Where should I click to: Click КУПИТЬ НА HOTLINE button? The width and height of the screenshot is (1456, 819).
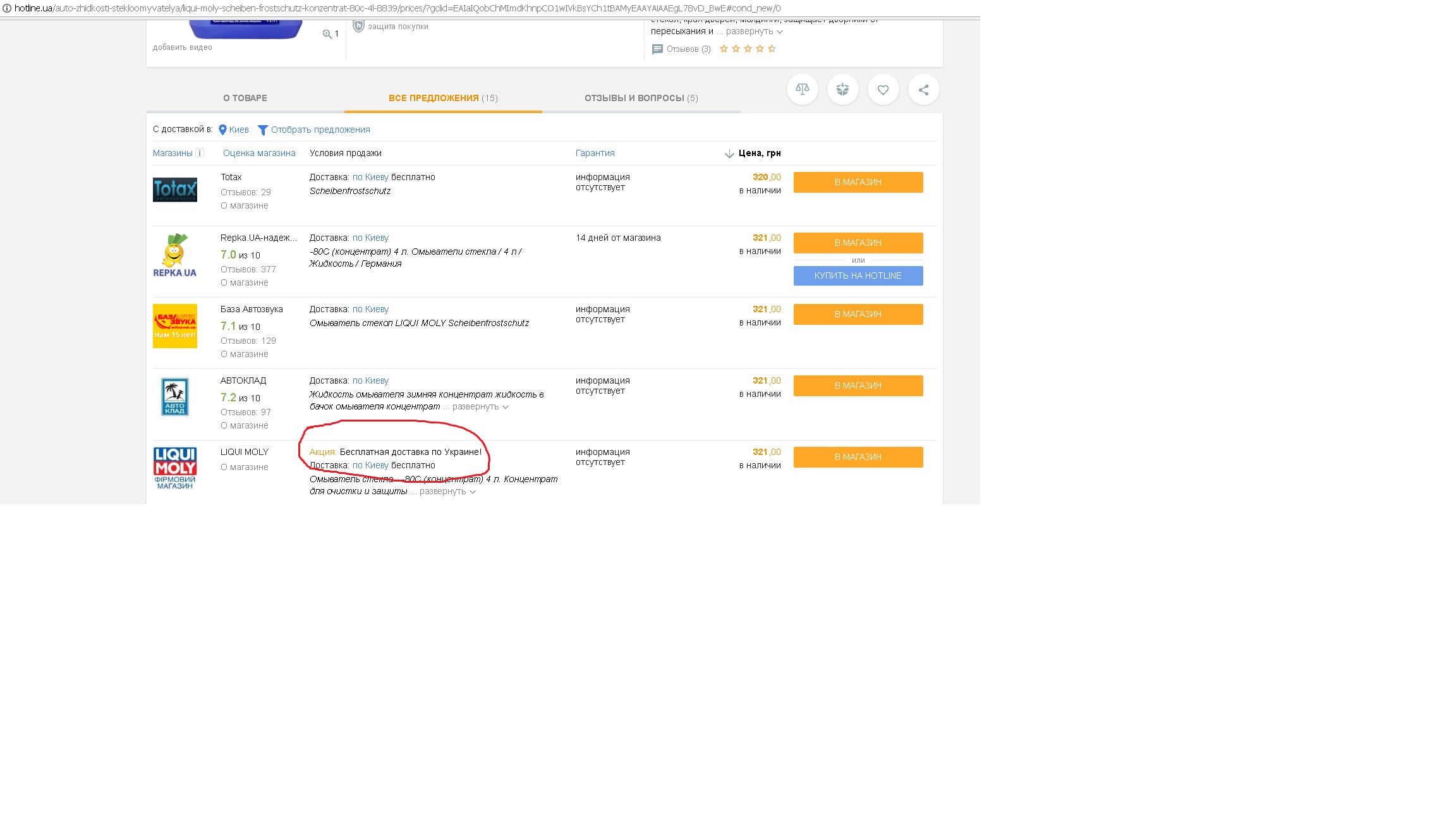click(858, 276)
